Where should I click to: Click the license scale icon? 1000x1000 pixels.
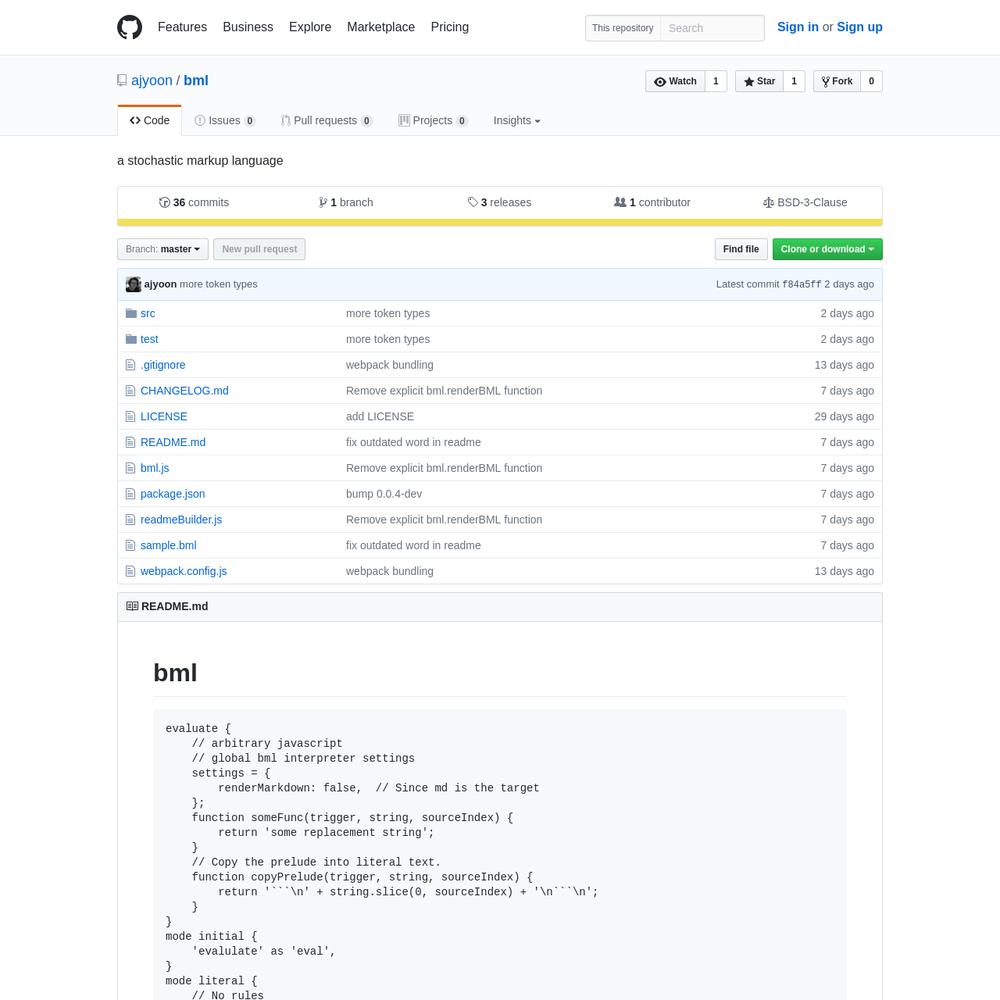tap(768, 202)
